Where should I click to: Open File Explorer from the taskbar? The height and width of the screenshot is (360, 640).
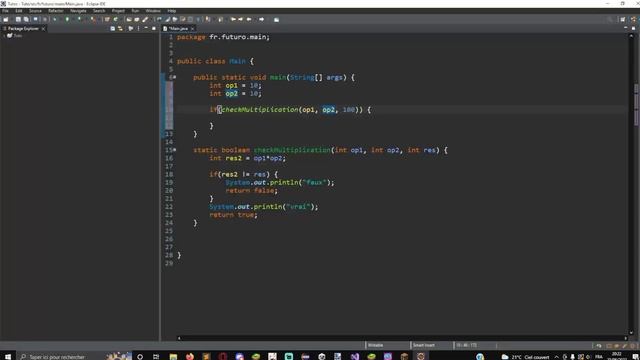click(173, 357)
